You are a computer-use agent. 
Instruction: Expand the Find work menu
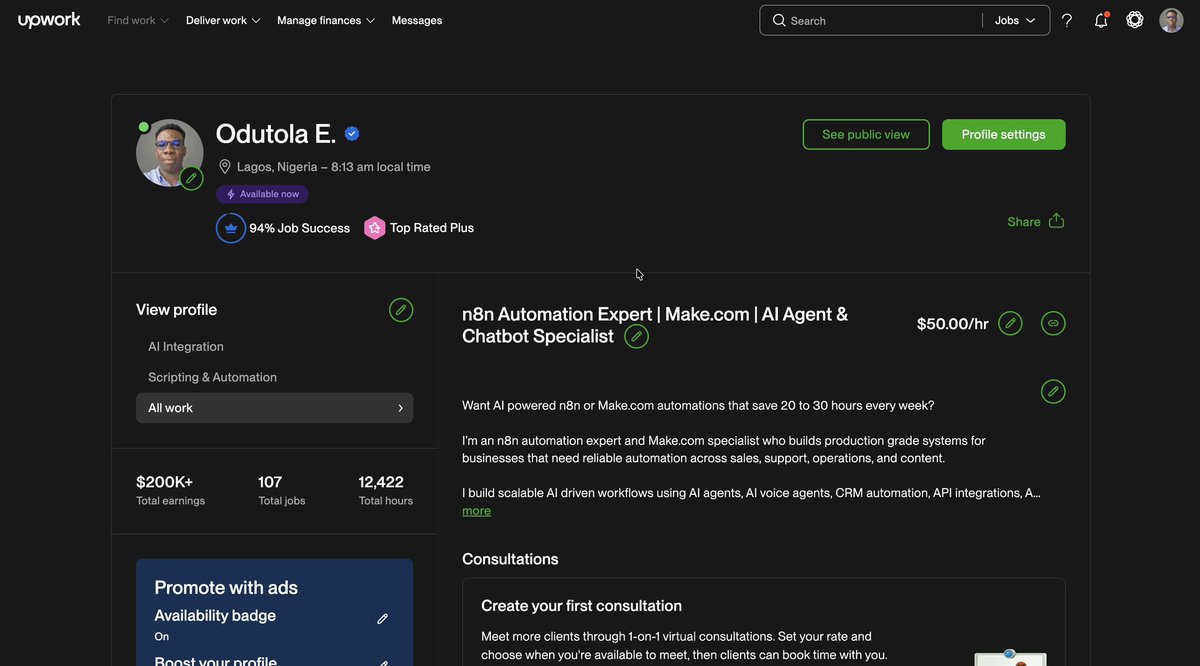point(138,20)
